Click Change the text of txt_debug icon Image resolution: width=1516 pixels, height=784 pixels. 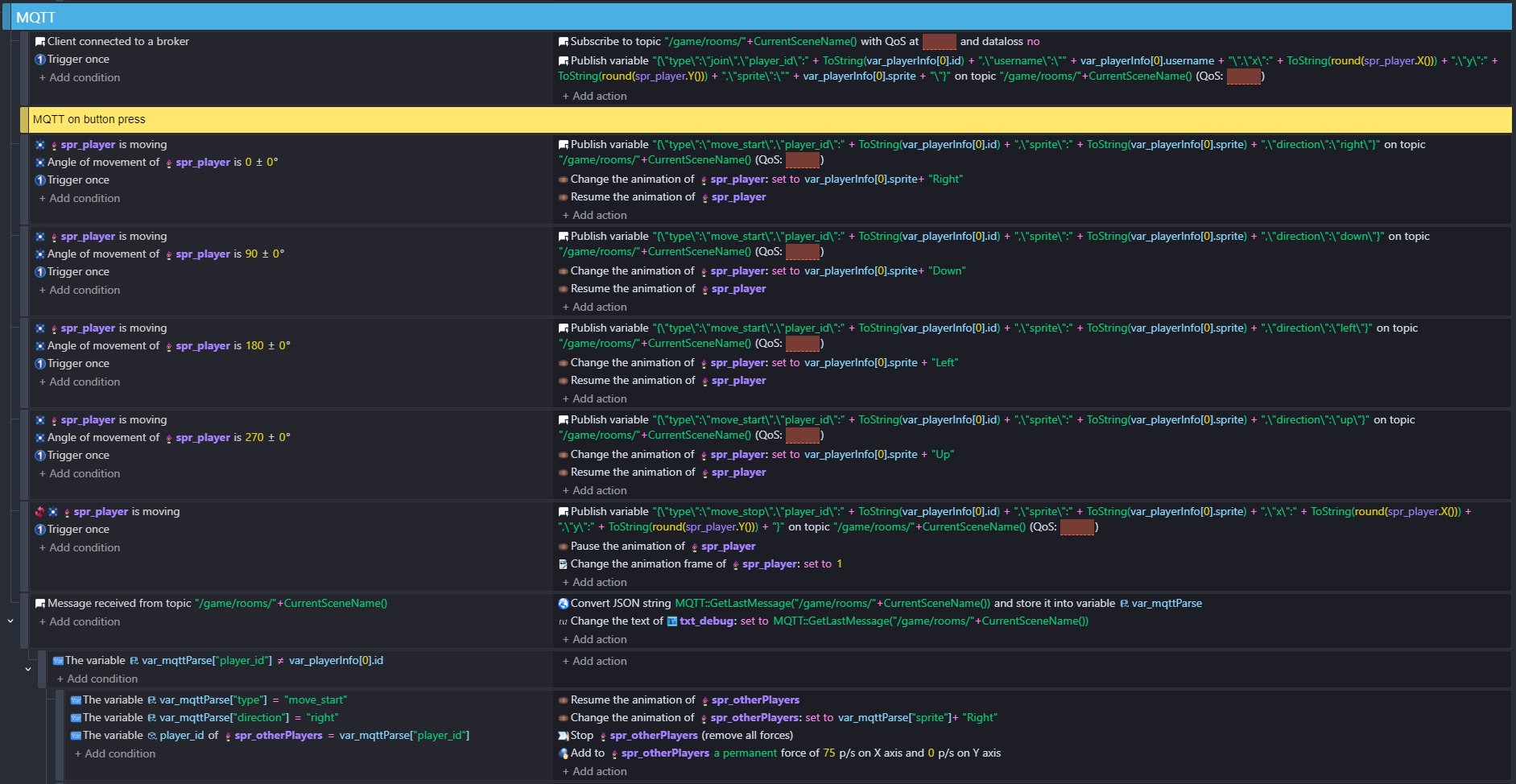coord(564,621)
